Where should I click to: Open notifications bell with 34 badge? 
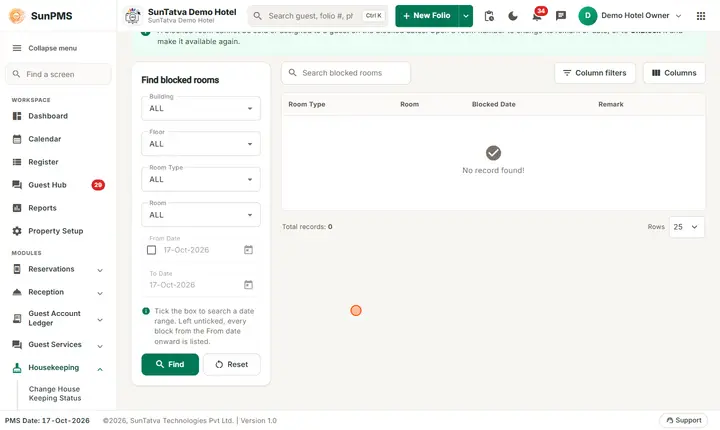click(x=537, y=15)
